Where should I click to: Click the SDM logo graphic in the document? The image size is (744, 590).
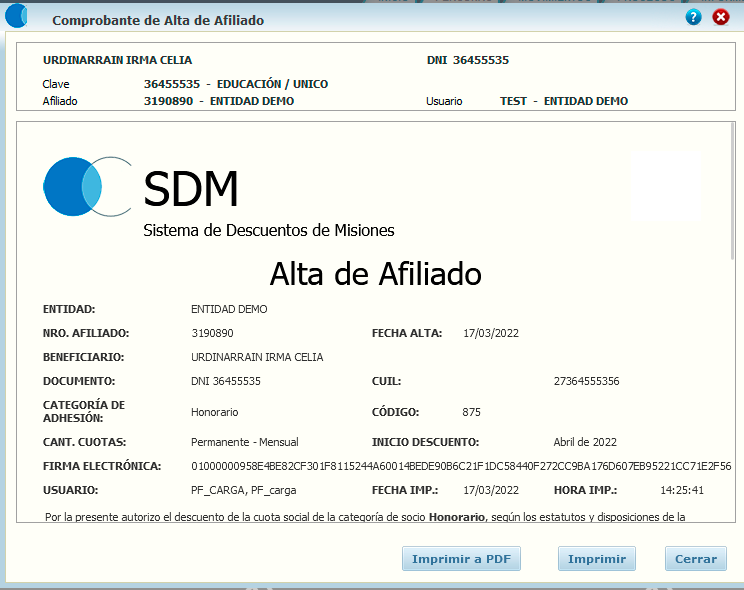tap(87, 187)
